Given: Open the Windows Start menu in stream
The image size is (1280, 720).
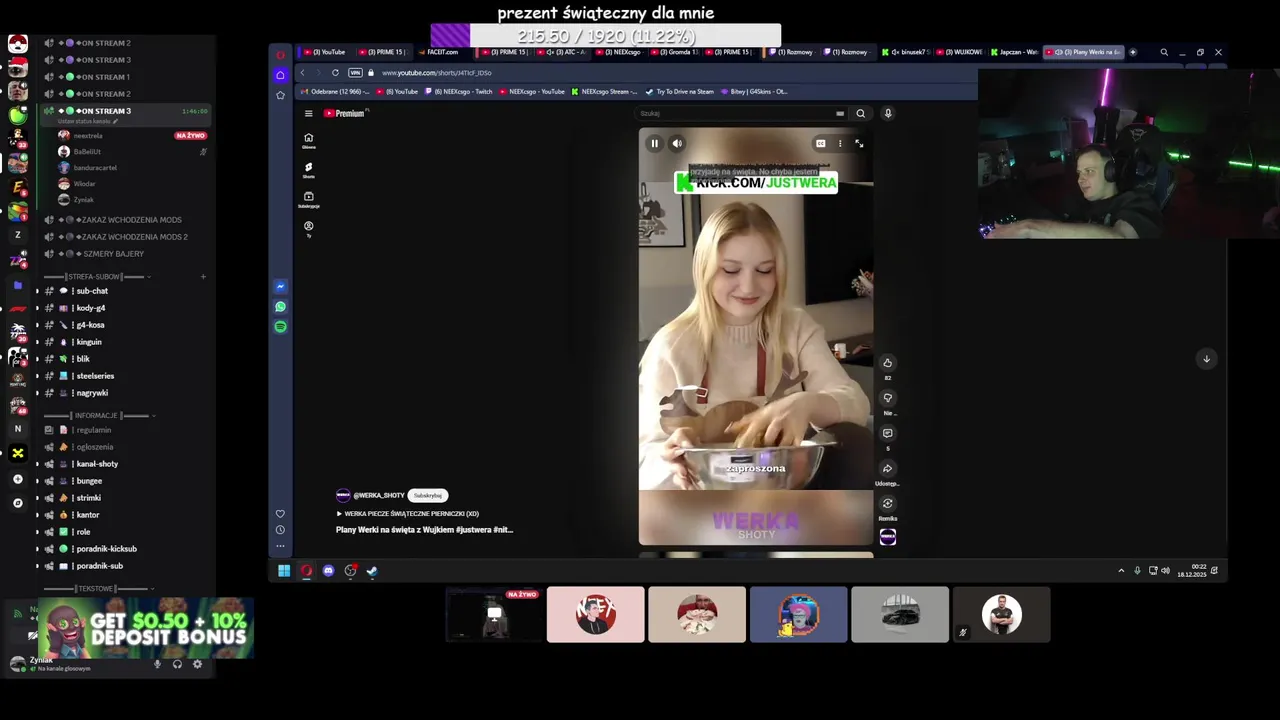Looking at the screenshot, I should (284, 571).
